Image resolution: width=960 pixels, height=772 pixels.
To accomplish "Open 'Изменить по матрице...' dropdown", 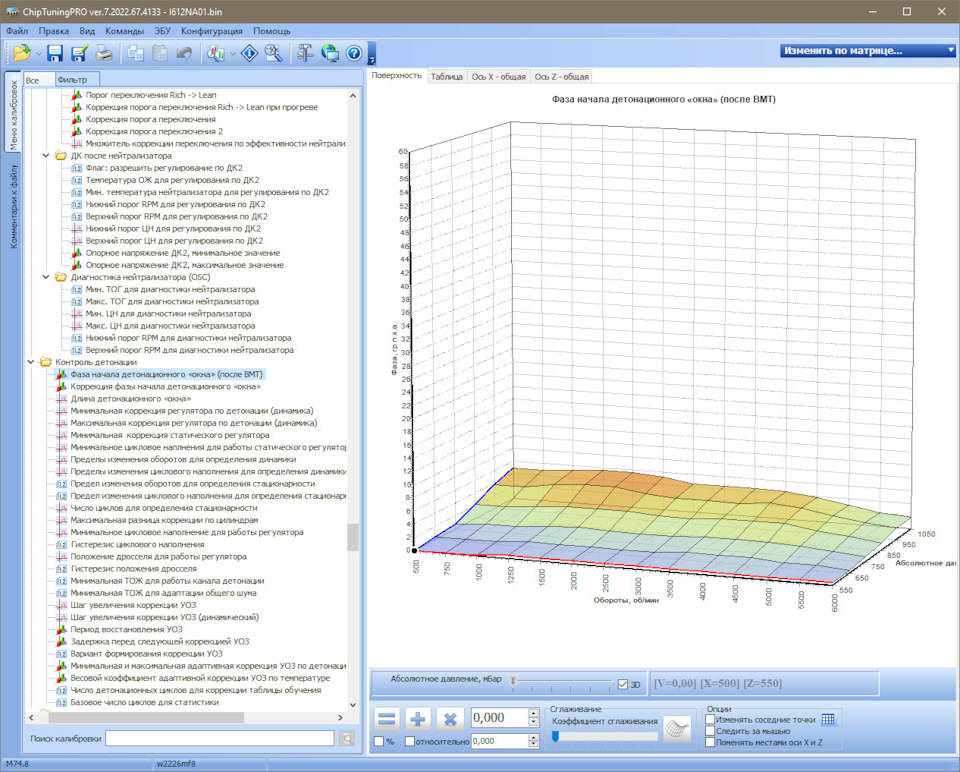I will (x=868, y=50).
